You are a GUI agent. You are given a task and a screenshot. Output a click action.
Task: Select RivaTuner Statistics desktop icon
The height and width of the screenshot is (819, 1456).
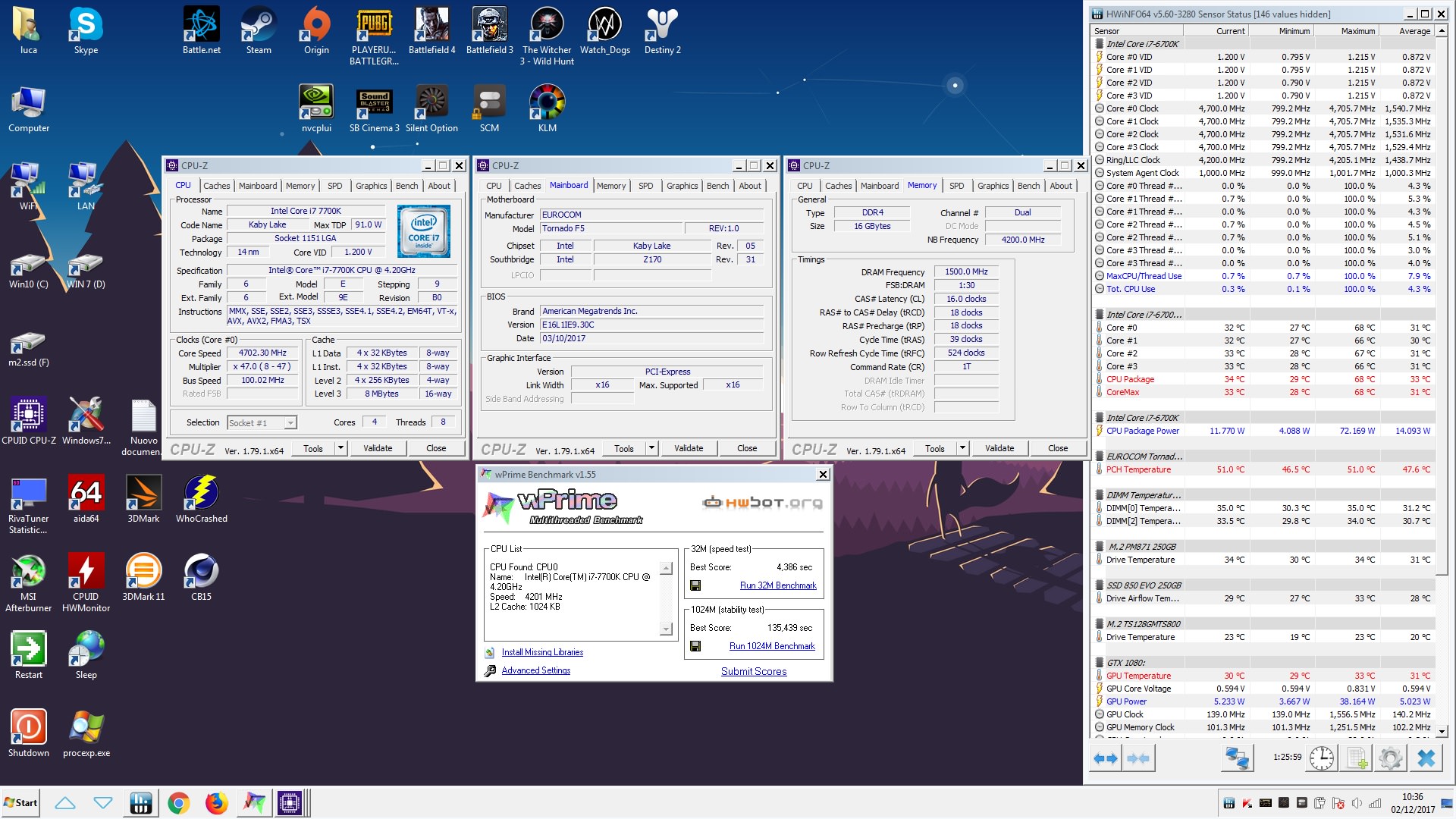[x=29, y=504]
